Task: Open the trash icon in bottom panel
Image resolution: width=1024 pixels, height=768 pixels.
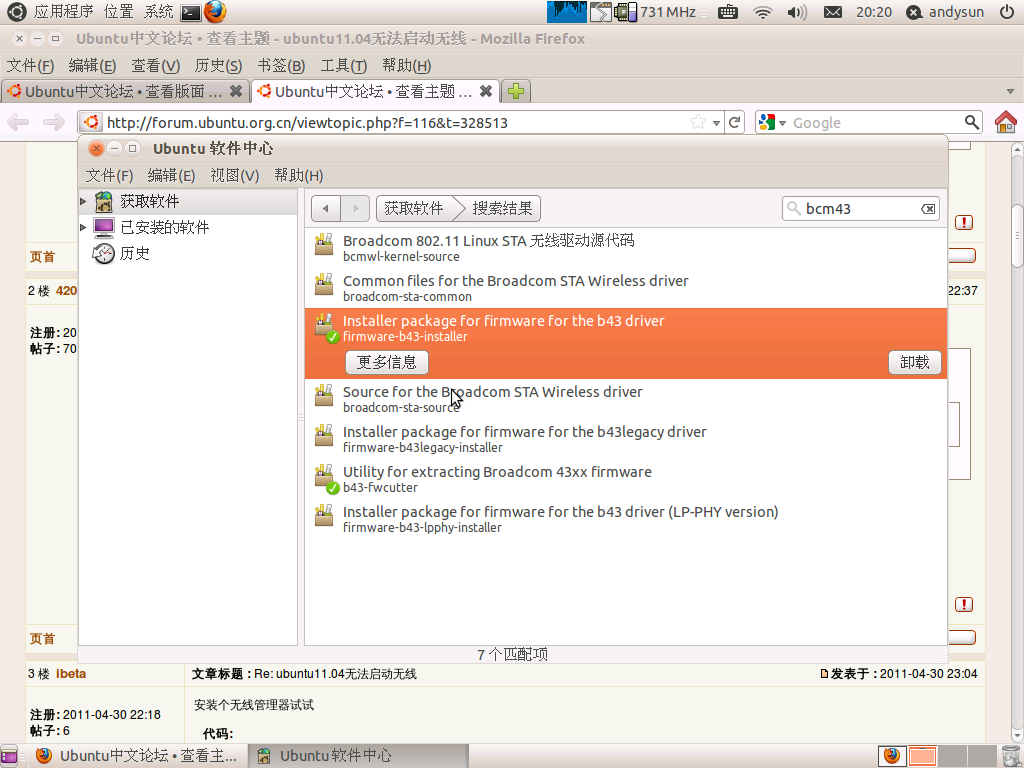Action: coord(1010,756)
